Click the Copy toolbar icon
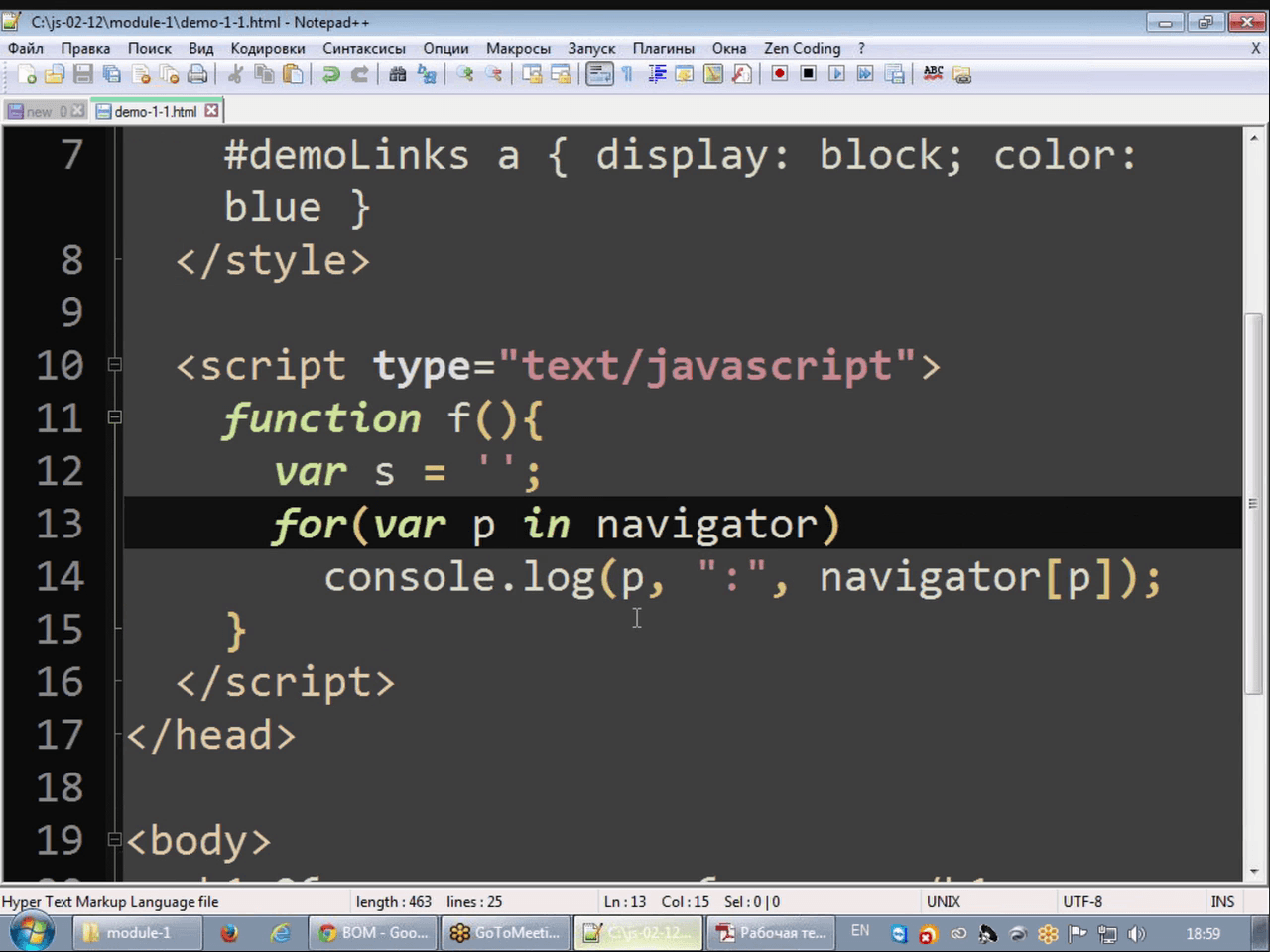1270x952 pixels. (x=264, y=74)
